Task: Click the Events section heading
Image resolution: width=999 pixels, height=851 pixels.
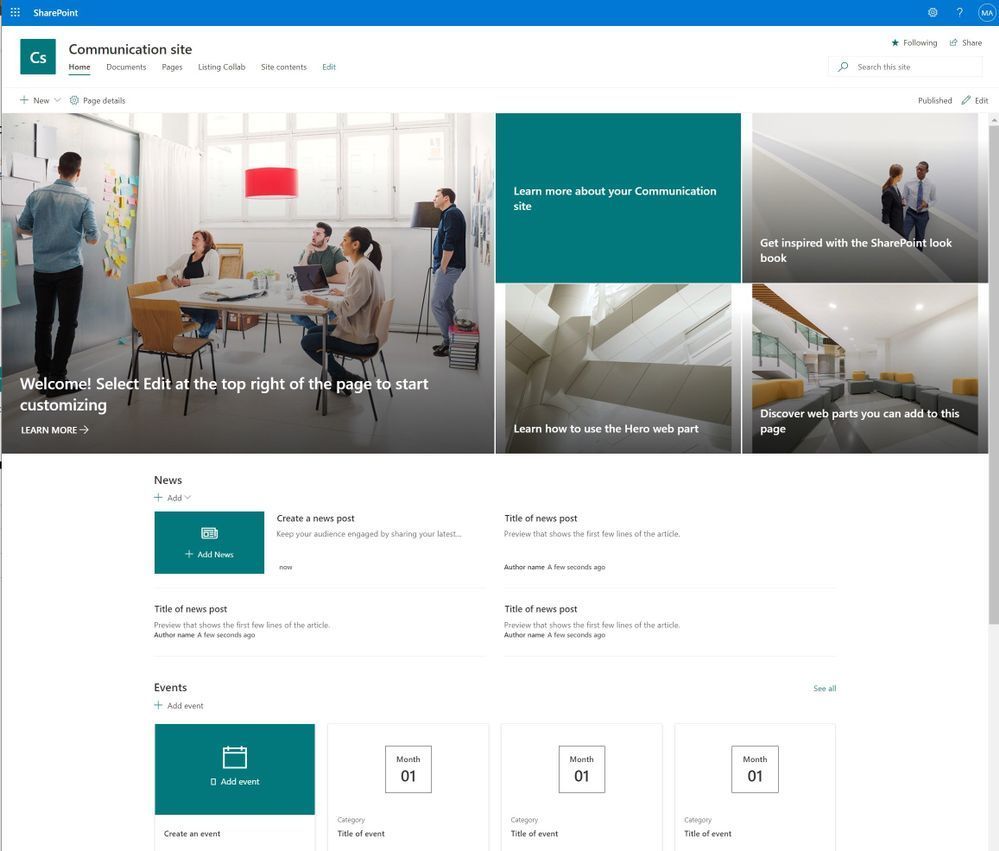Action: 170,687
